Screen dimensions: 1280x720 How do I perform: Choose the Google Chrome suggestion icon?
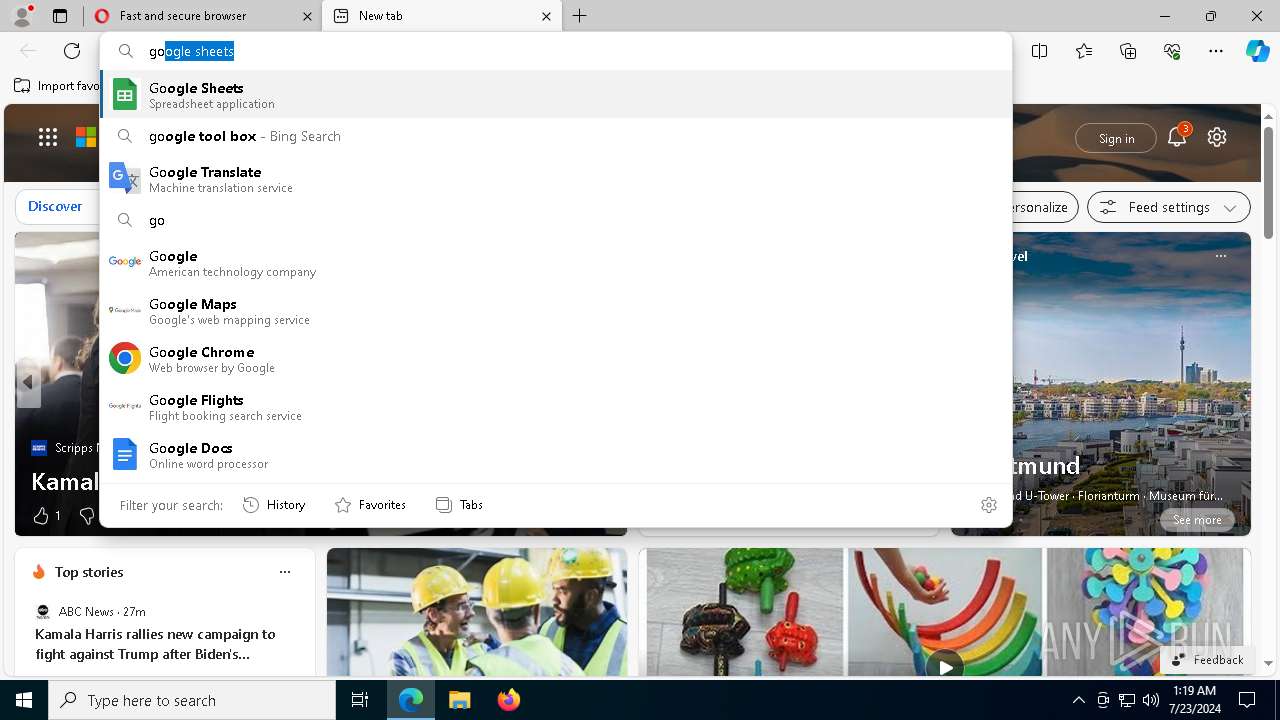coord(125,358)
